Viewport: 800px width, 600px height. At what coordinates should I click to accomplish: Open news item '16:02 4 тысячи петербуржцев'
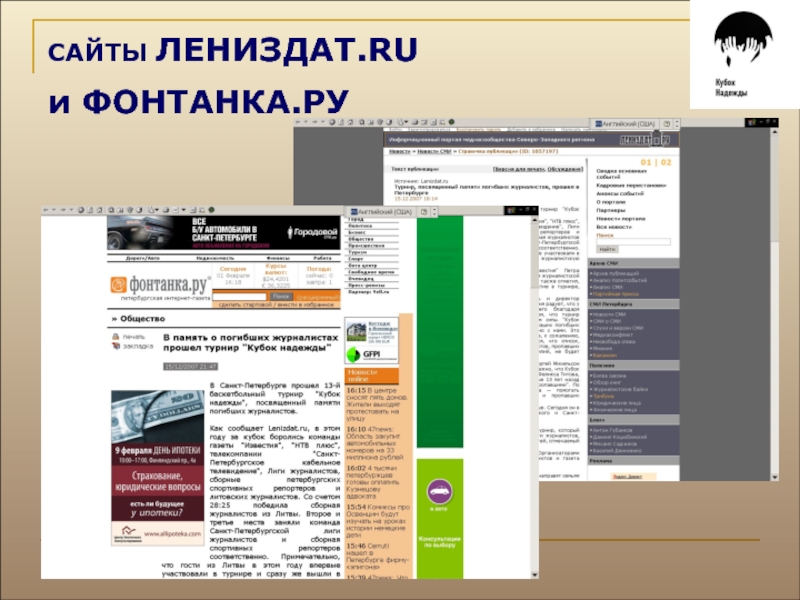(373, 482)
